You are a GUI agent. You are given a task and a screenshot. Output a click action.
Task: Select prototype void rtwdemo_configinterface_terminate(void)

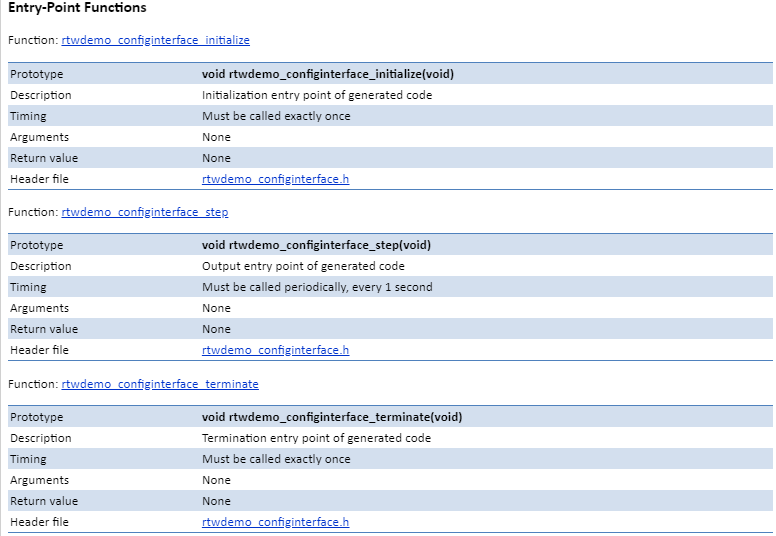coord(332,417)
